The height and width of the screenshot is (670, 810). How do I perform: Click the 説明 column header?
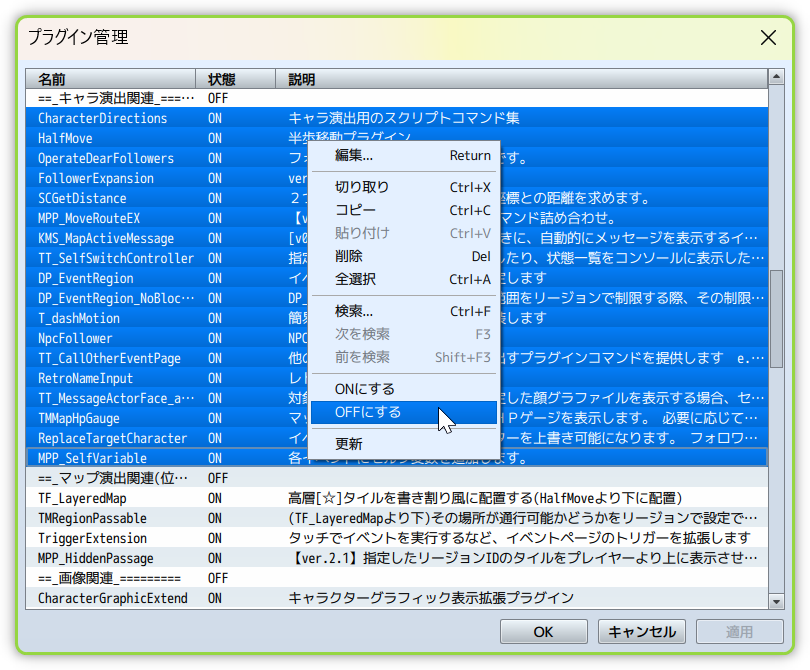click(522, 79)
